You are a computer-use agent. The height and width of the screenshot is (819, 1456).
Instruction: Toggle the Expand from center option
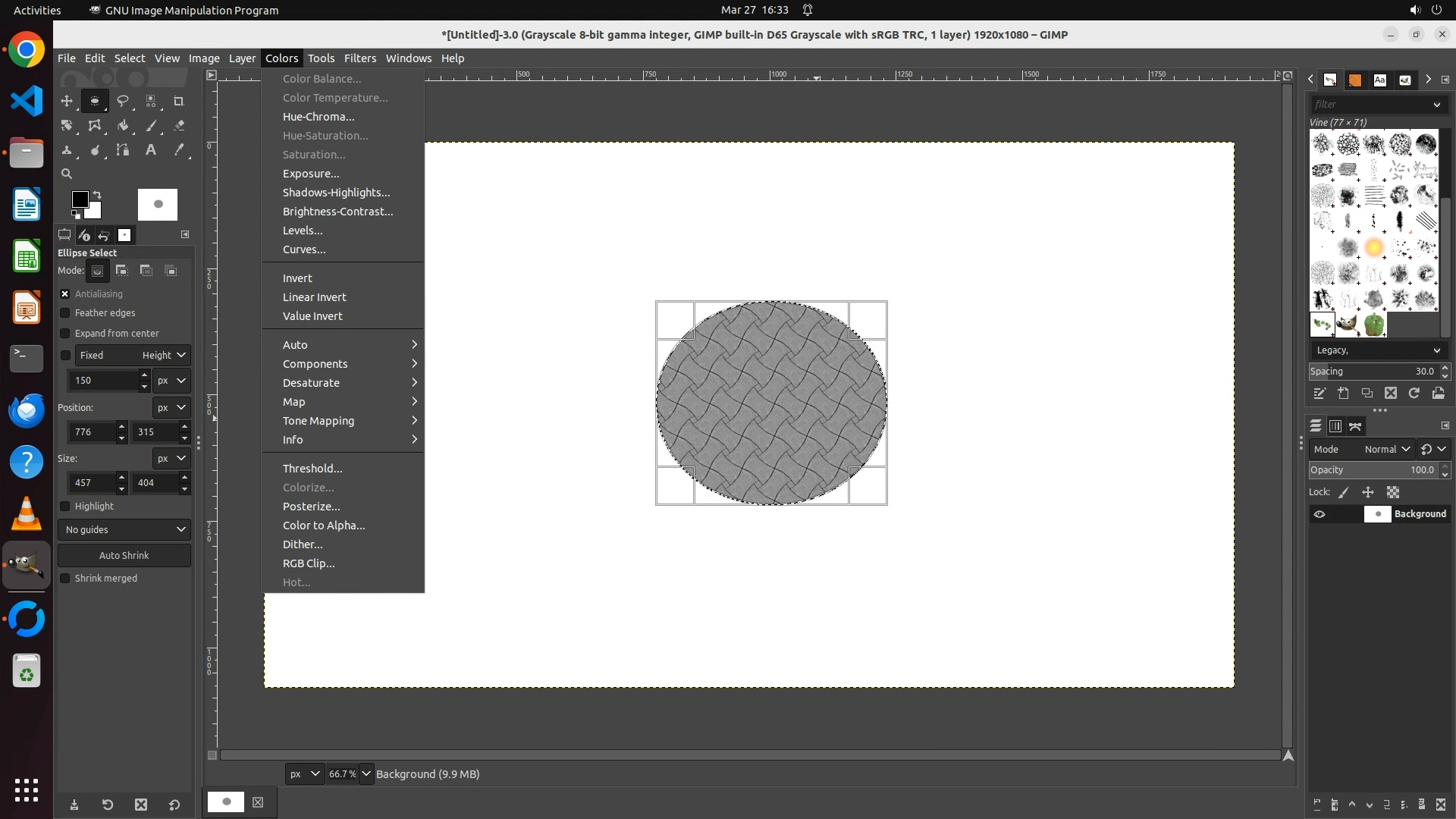pos(65,334)
